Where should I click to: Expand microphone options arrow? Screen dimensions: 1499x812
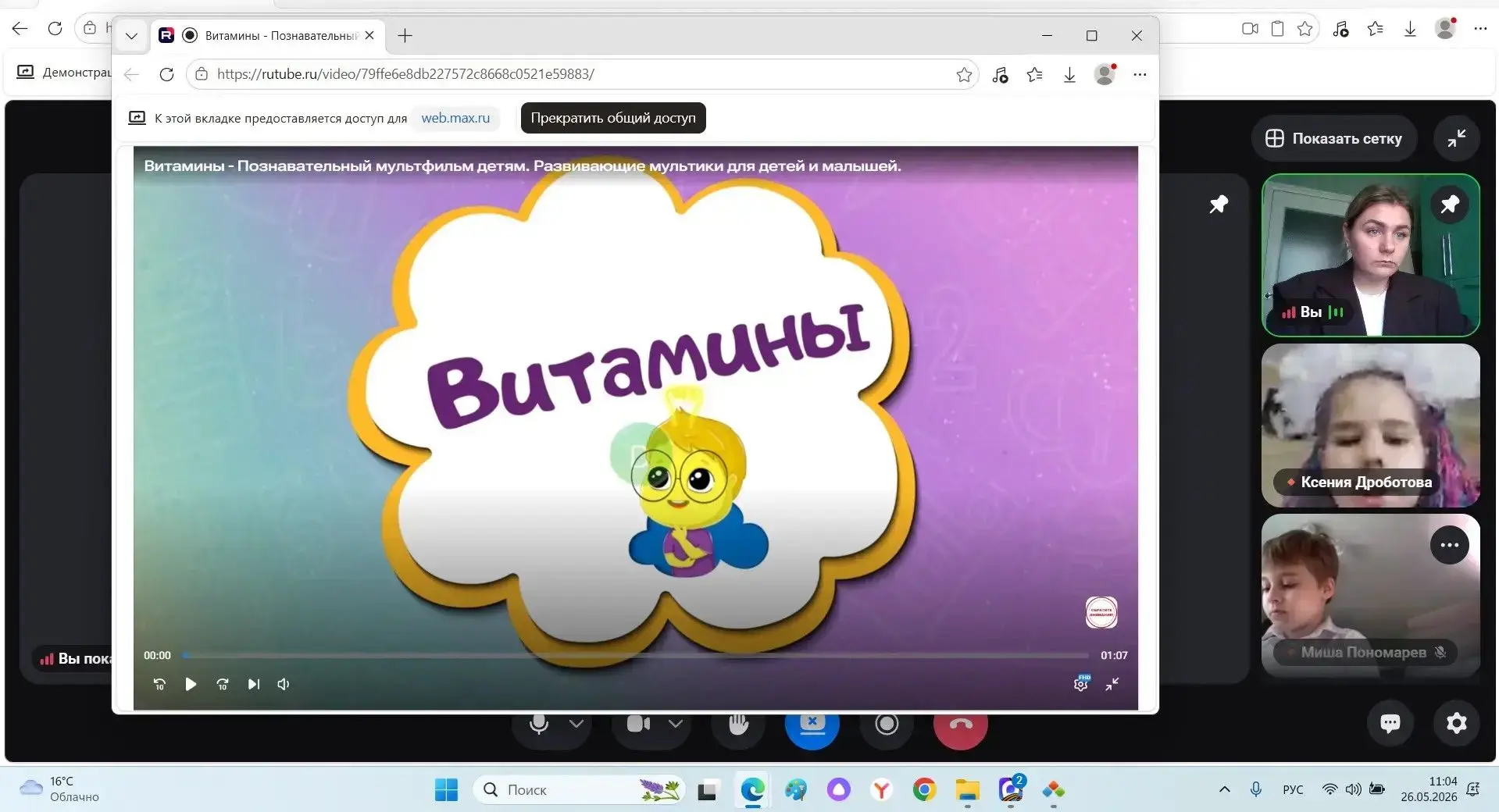(x=576, y=725)
